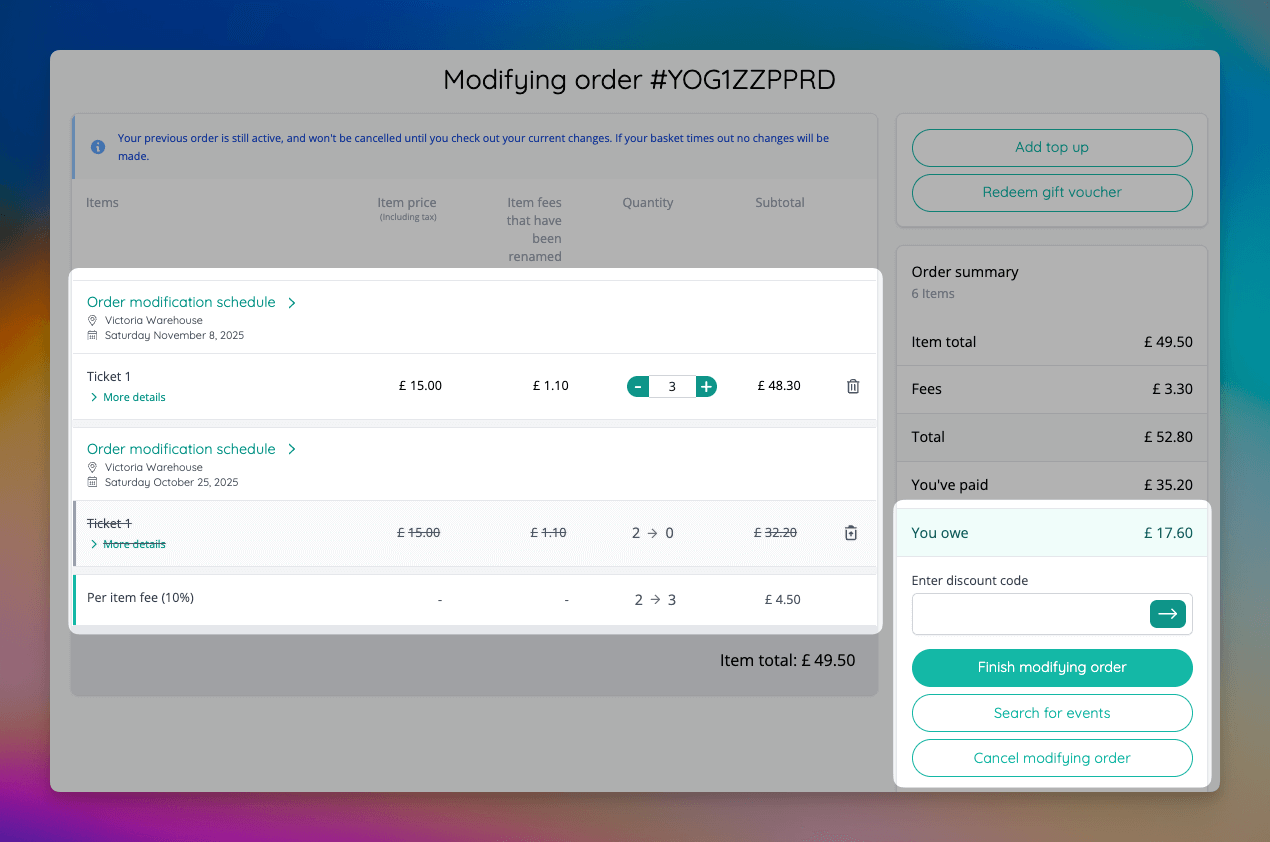Click the strikethrough More details link
Screen dimensions: 1270x842
pyautogui.click(x=126, y=544)
